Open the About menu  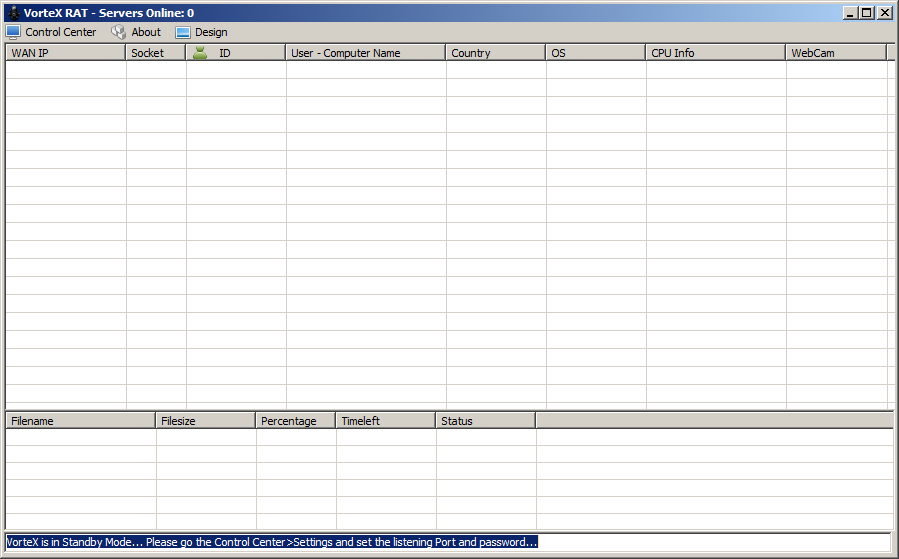tap(146, 32)
